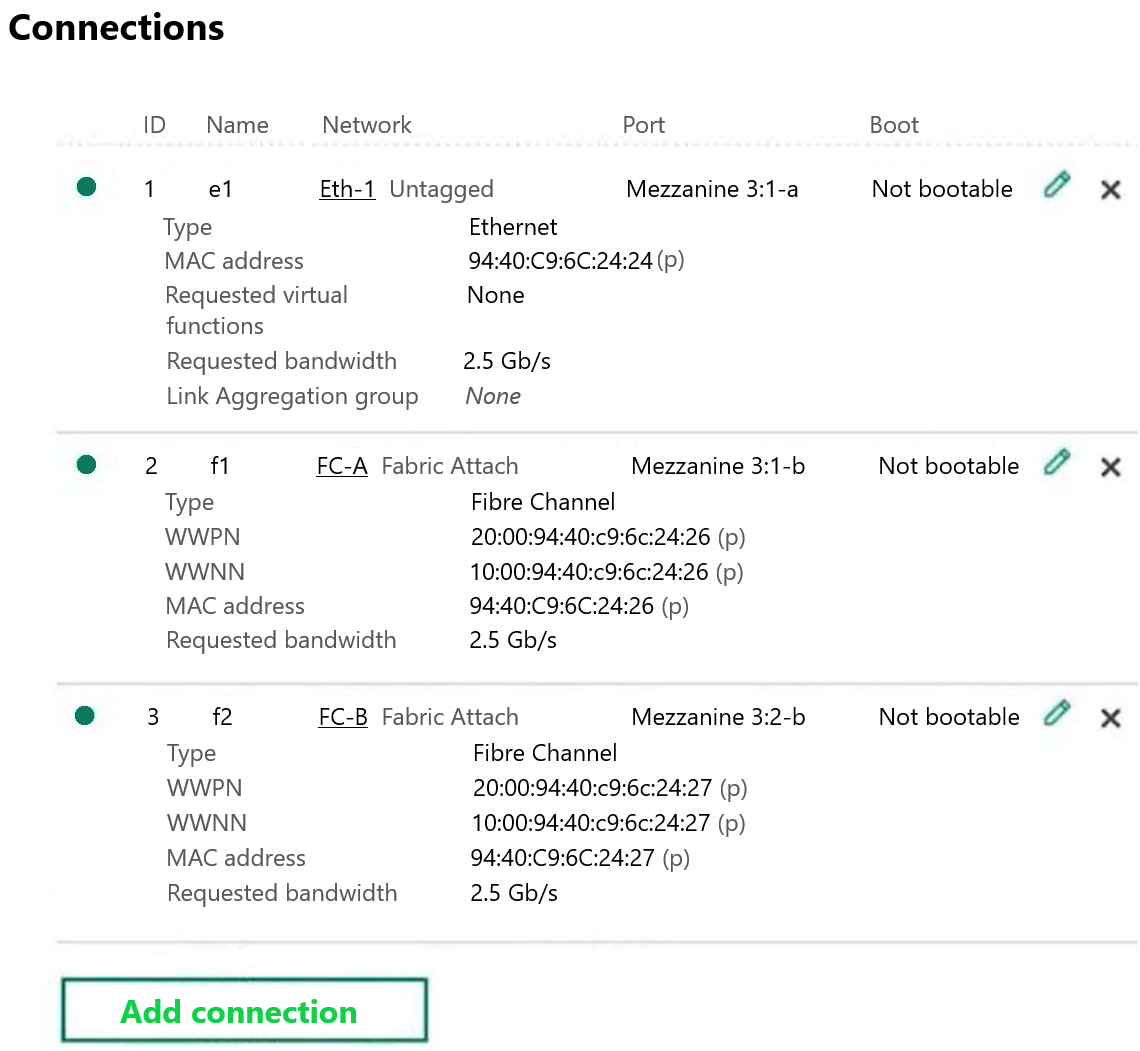Edit connection f2 with pencil icon

1056,713
